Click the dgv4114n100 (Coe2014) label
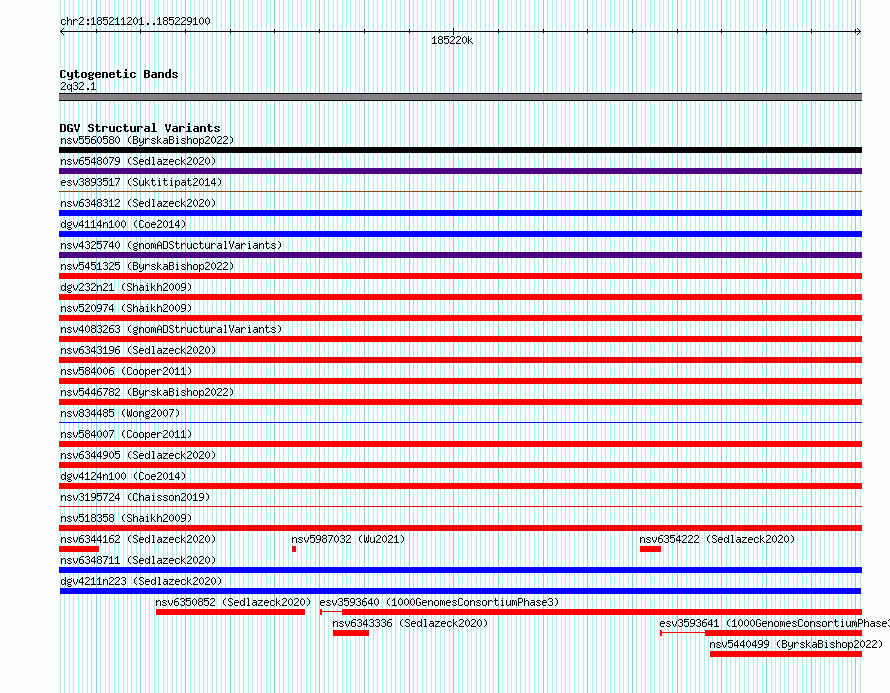The height and width of the screenshot is (693, 890). pyautogui.click(x=123, y=224)
